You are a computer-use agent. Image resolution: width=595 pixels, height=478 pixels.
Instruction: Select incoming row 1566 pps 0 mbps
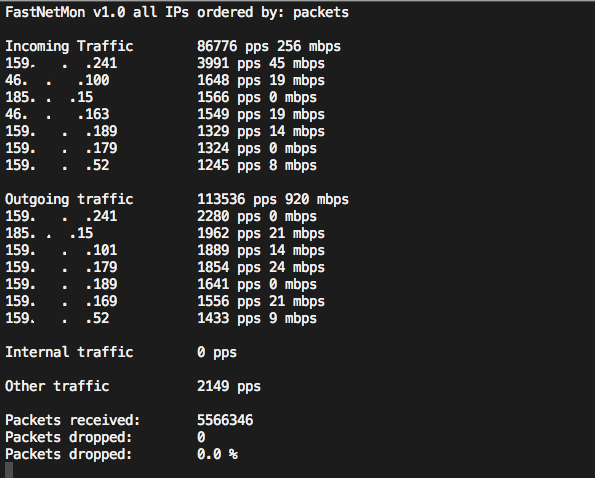point(161,97)
